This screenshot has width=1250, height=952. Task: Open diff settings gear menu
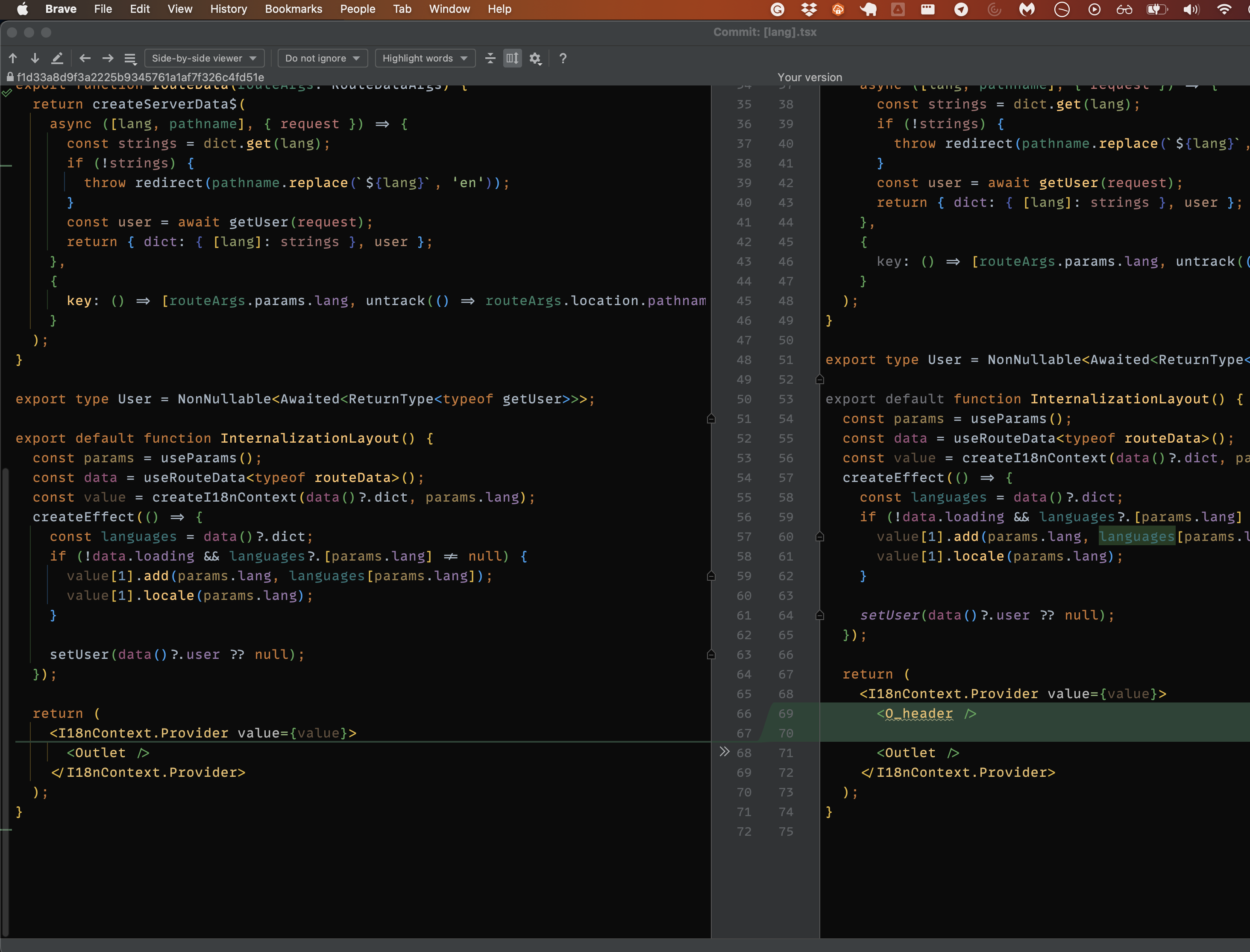[535, 58]
